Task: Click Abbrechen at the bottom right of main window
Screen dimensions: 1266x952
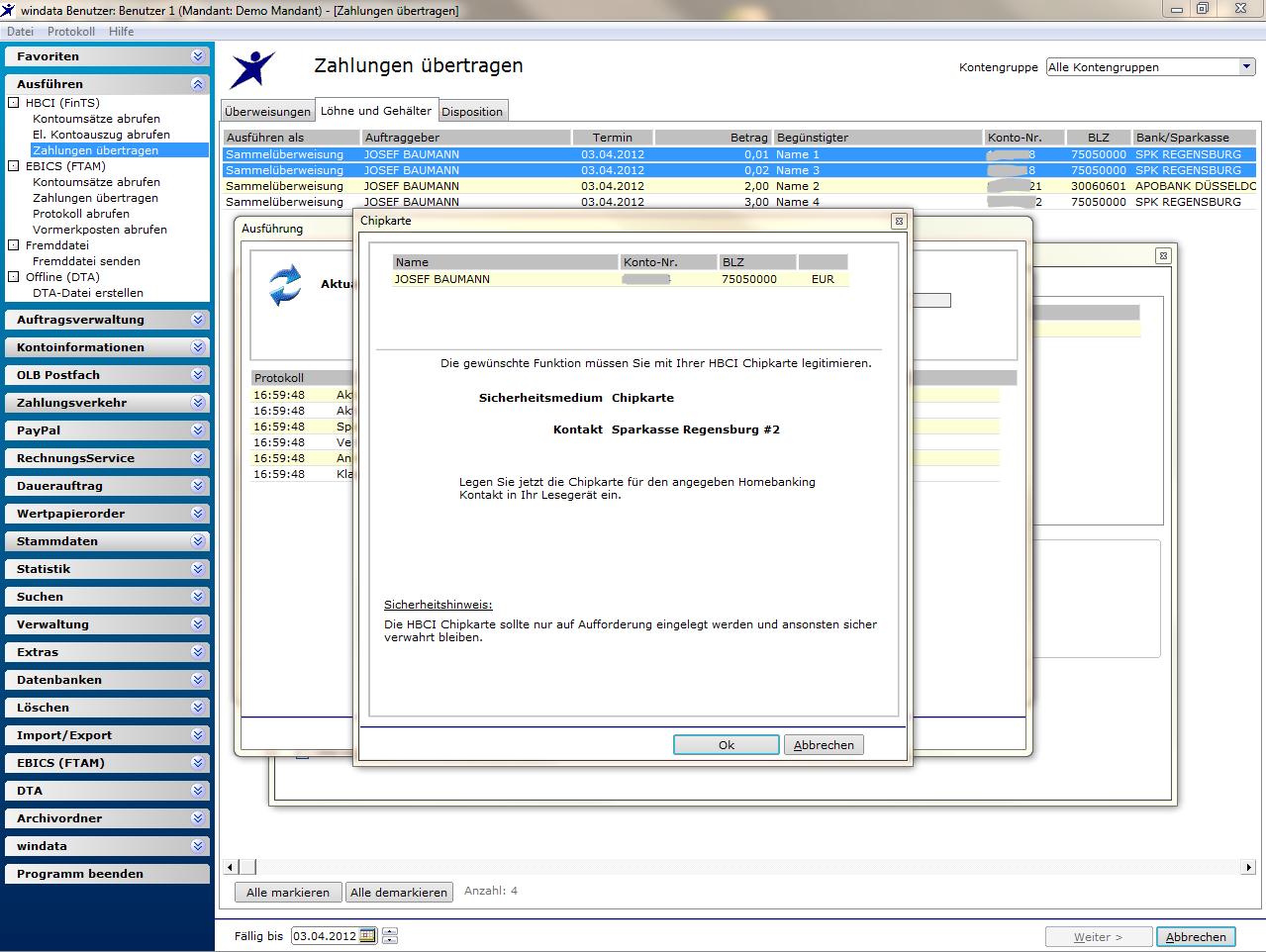Action: (x=1196, y=937)
